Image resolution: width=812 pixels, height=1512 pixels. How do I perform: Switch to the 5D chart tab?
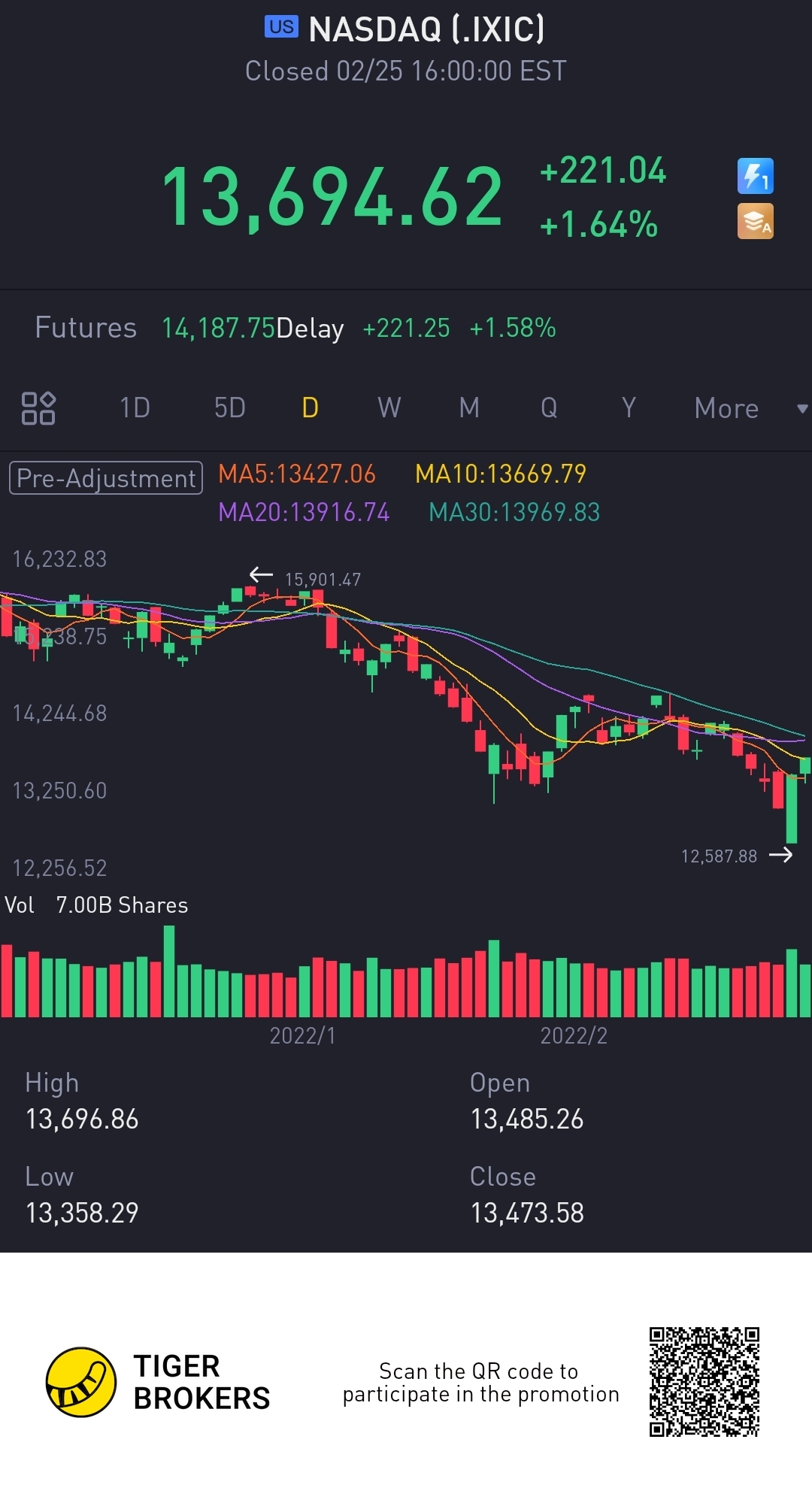coord(230,408)
